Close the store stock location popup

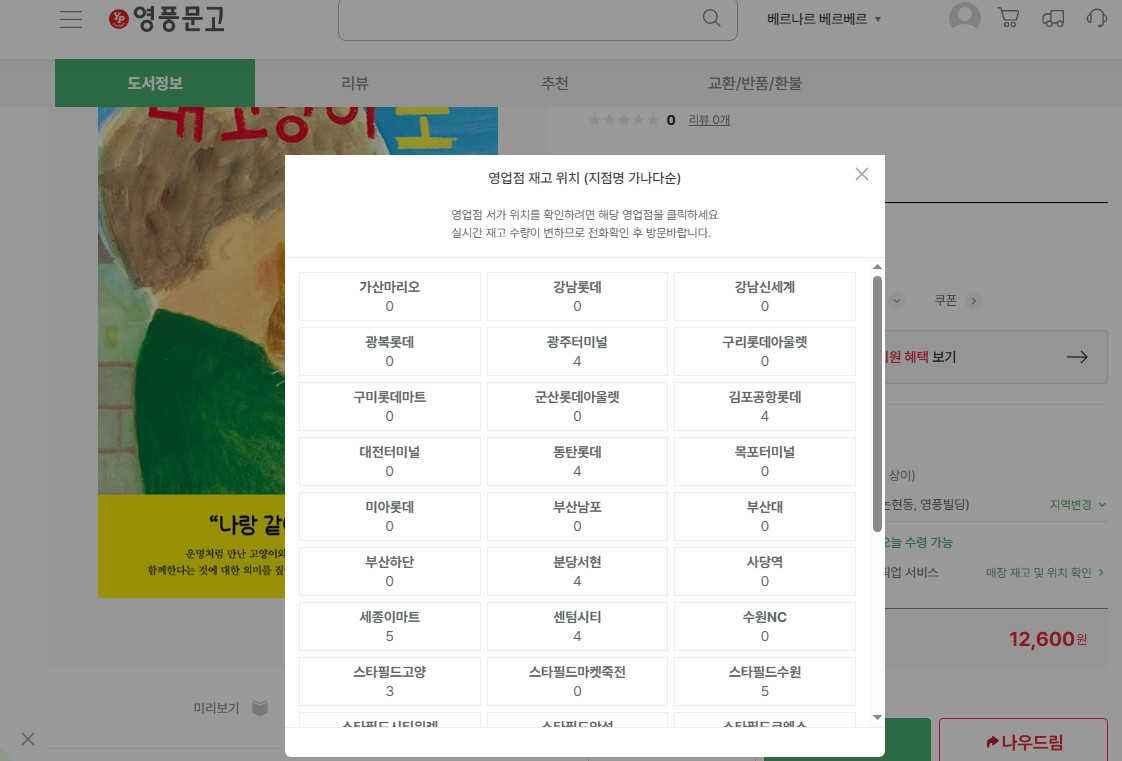click(861, 174)
